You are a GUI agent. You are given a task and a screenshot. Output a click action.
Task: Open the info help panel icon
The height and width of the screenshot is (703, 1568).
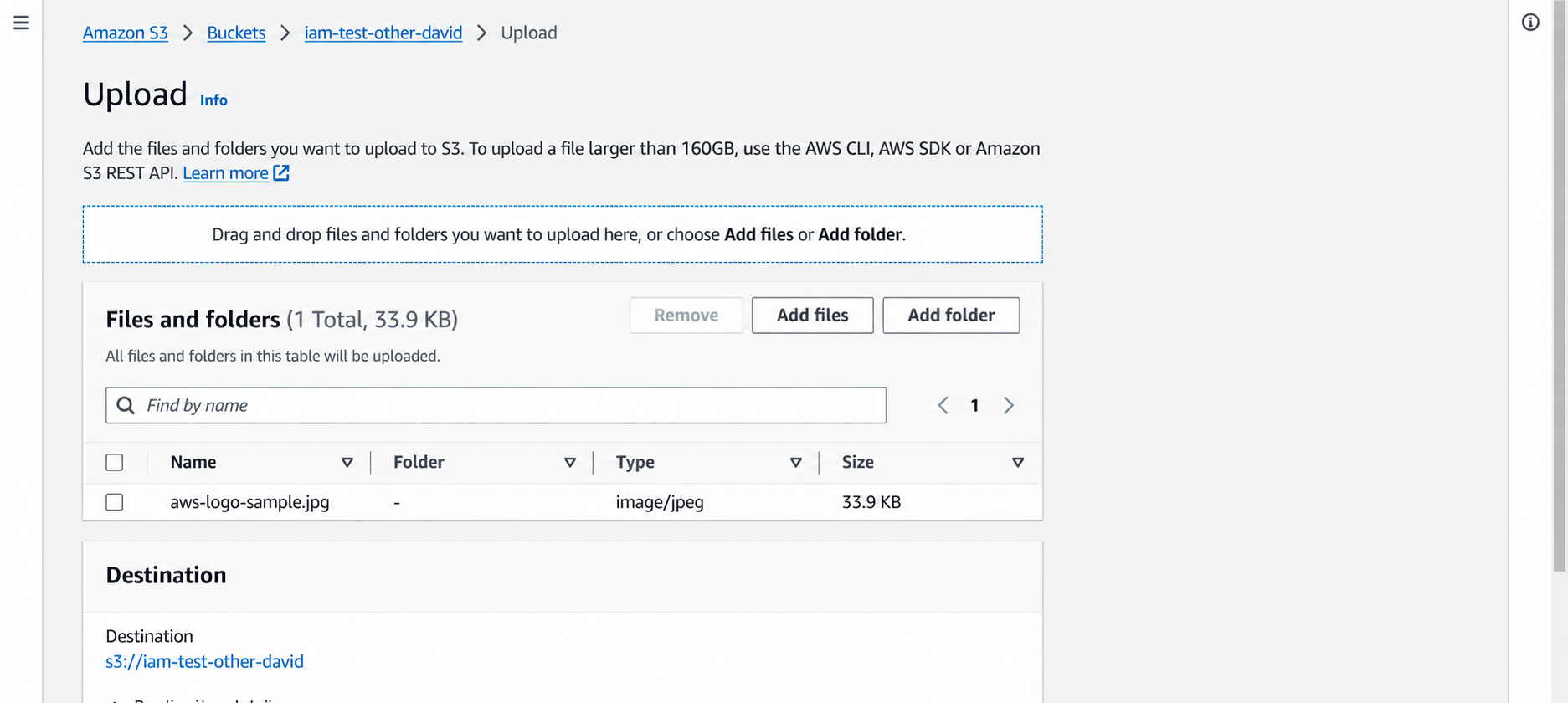1530,23
